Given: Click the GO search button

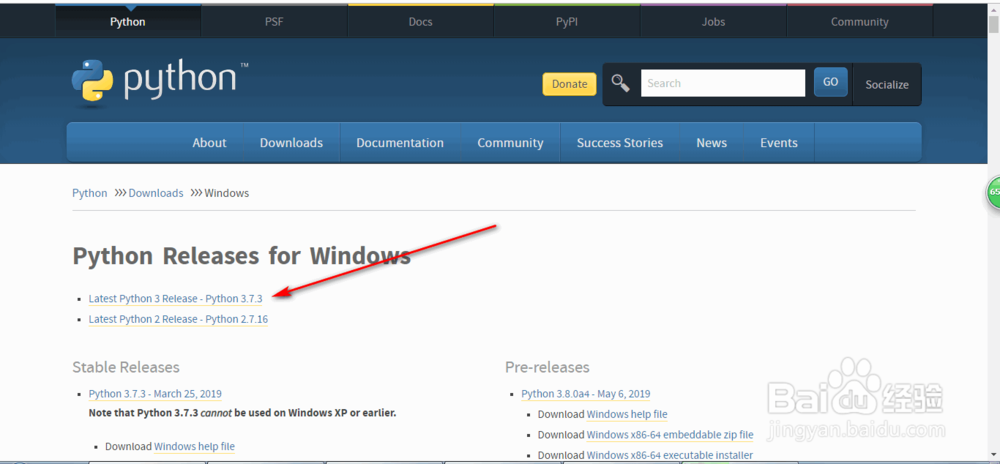Looking at the screenshot, I should pyautogui.click(x=830, y=82).
